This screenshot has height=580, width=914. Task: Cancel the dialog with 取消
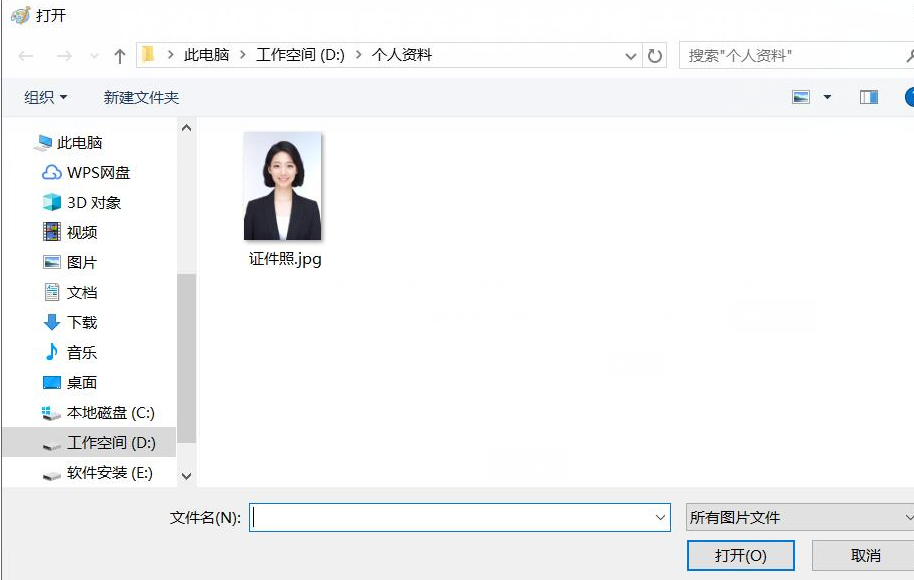(x=866, y=555)
